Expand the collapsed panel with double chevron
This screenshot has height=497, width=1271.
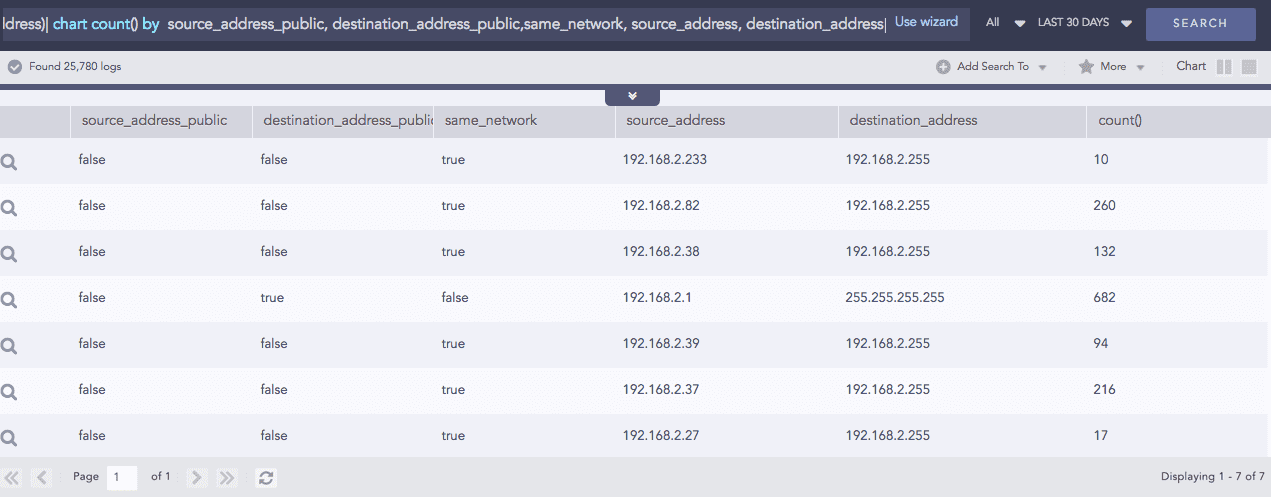632,96
